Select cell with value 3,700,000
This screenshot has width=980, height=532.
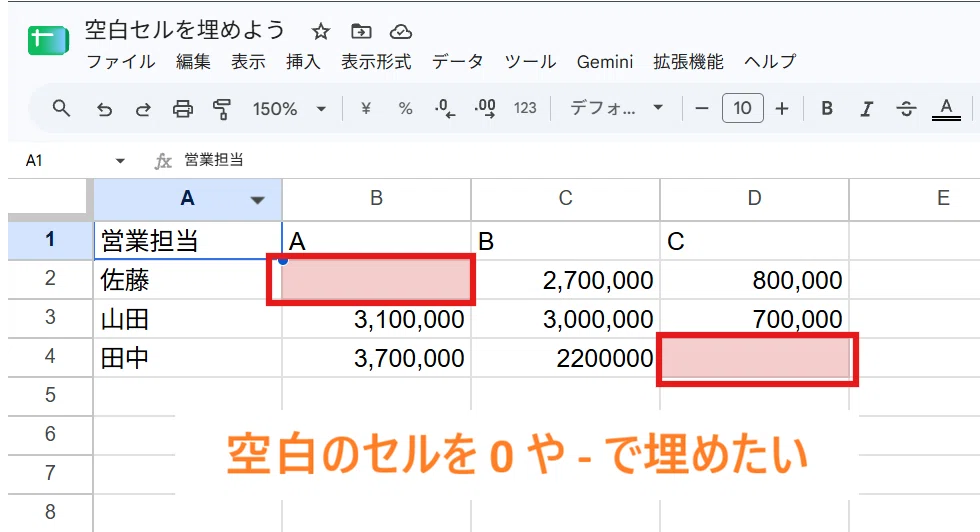pyautogui.click(x=376, y=358)
